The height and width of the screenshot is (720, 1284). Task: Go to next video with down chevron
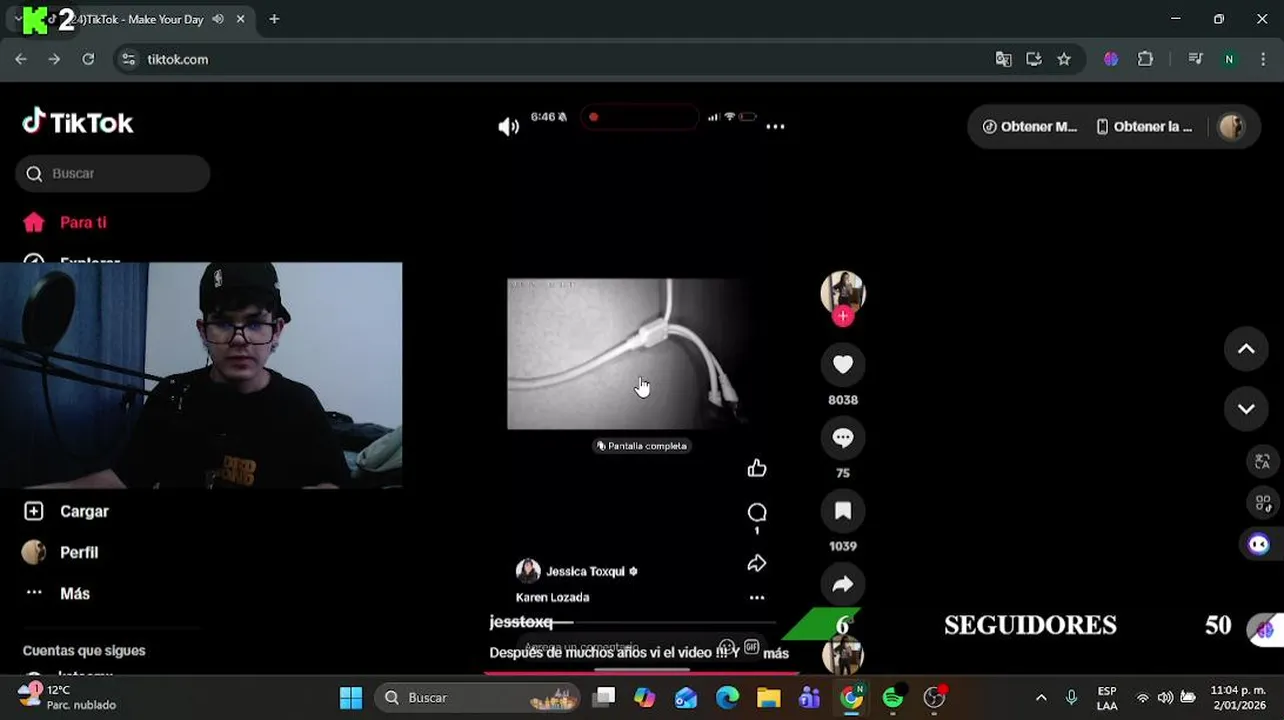pos(1246,408)
